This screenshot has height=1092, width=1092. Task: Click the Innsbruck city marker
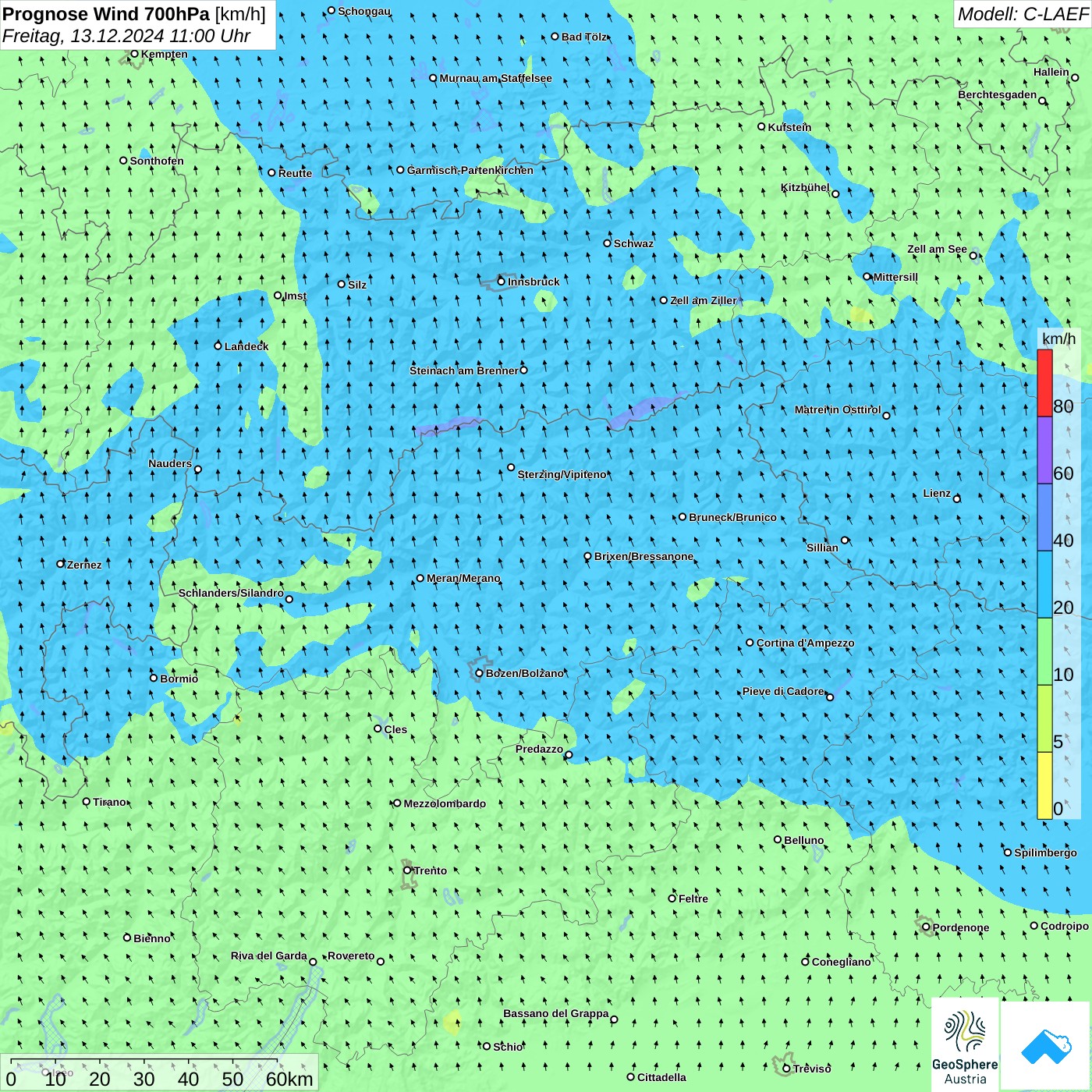click(x=502, y=282)
